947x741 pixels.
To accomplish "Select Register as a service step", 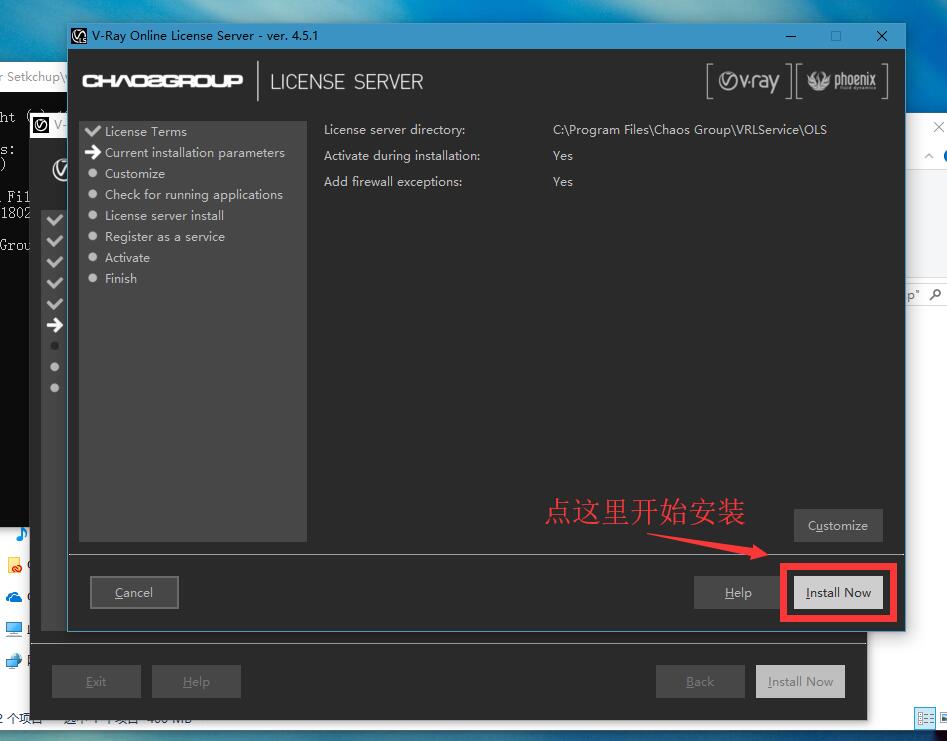I will point(165,237).
